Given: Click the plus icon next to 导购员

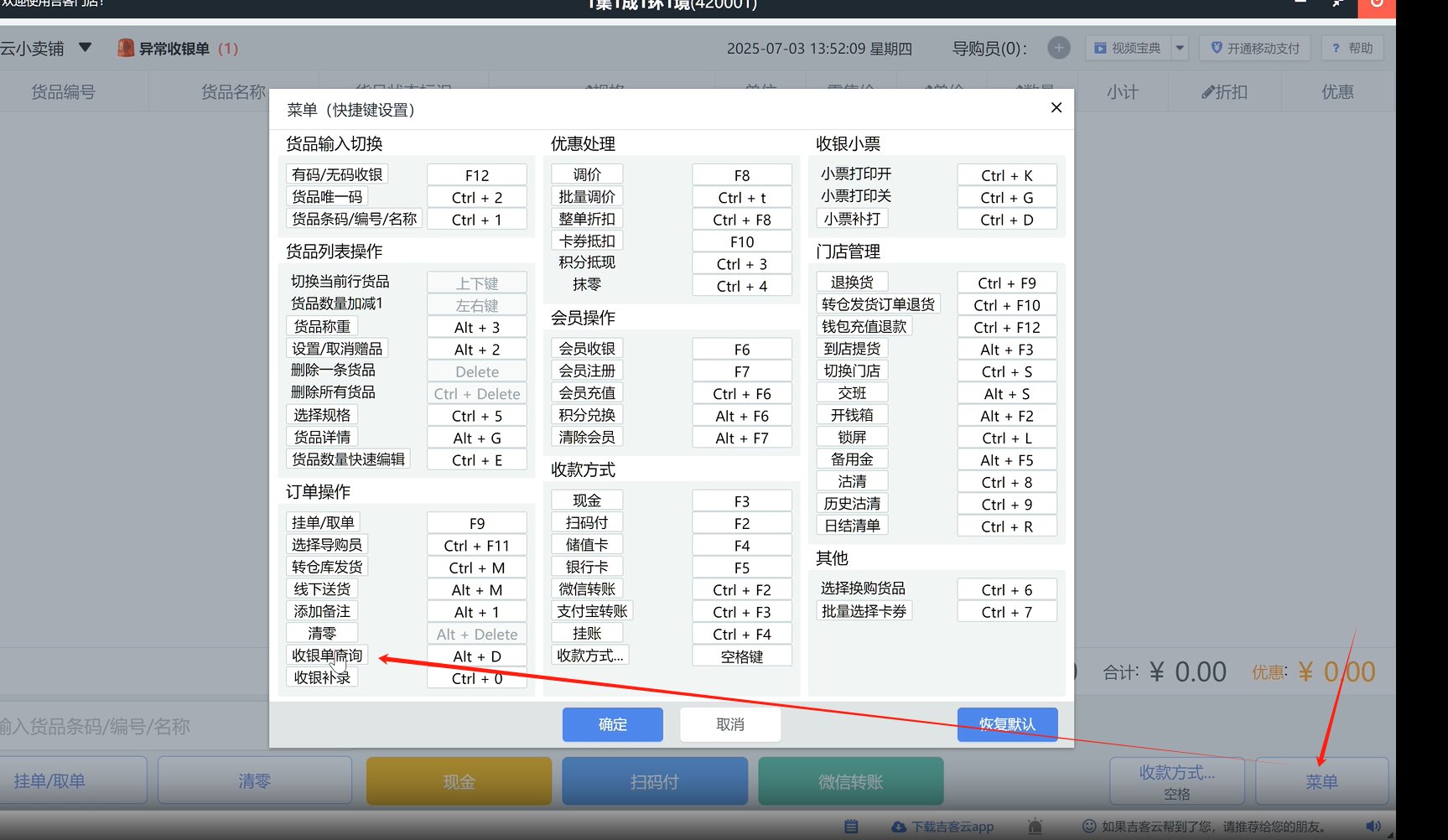Looking at the screenshot, I should (1059, 48).
